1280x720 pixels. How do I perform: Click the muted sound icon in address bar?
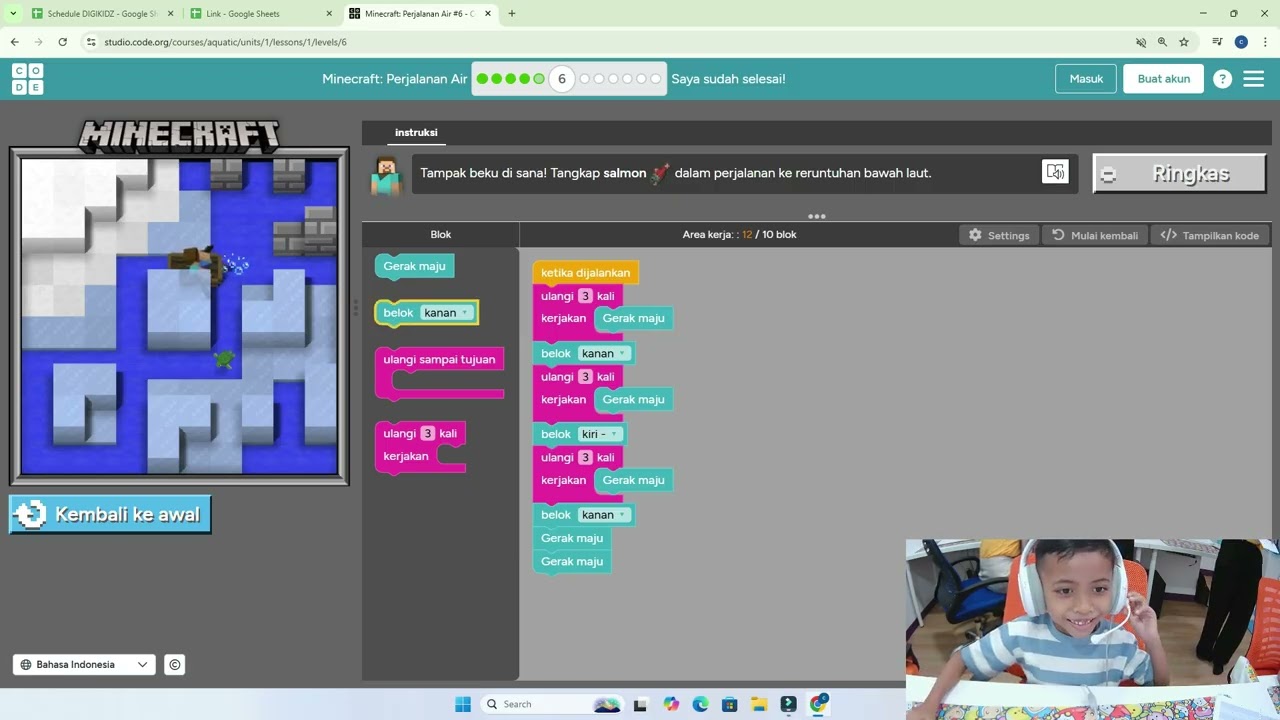click(1141, 42)
